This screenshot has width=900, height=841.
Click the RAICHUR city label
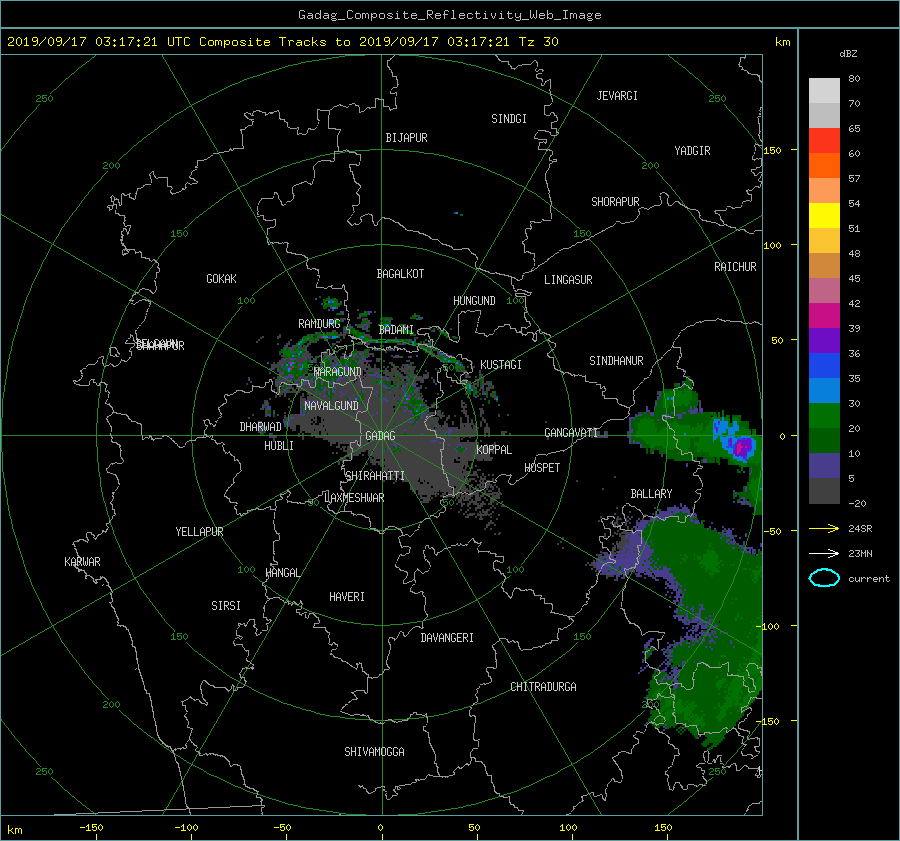click(735, 267)
